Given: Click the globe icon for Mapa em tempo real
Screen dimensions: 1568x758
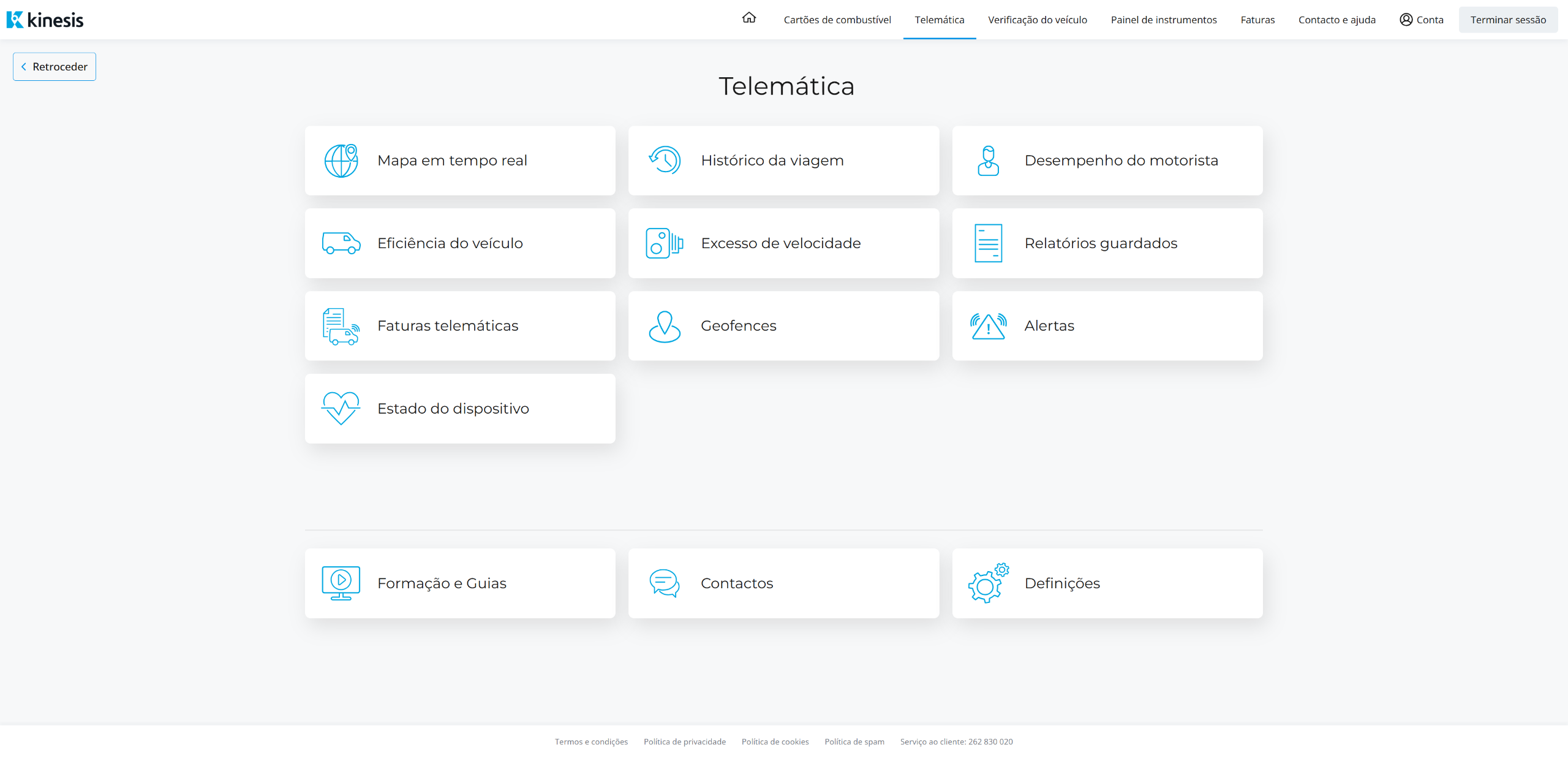Looking at the screenshot, I should [341, 161].
